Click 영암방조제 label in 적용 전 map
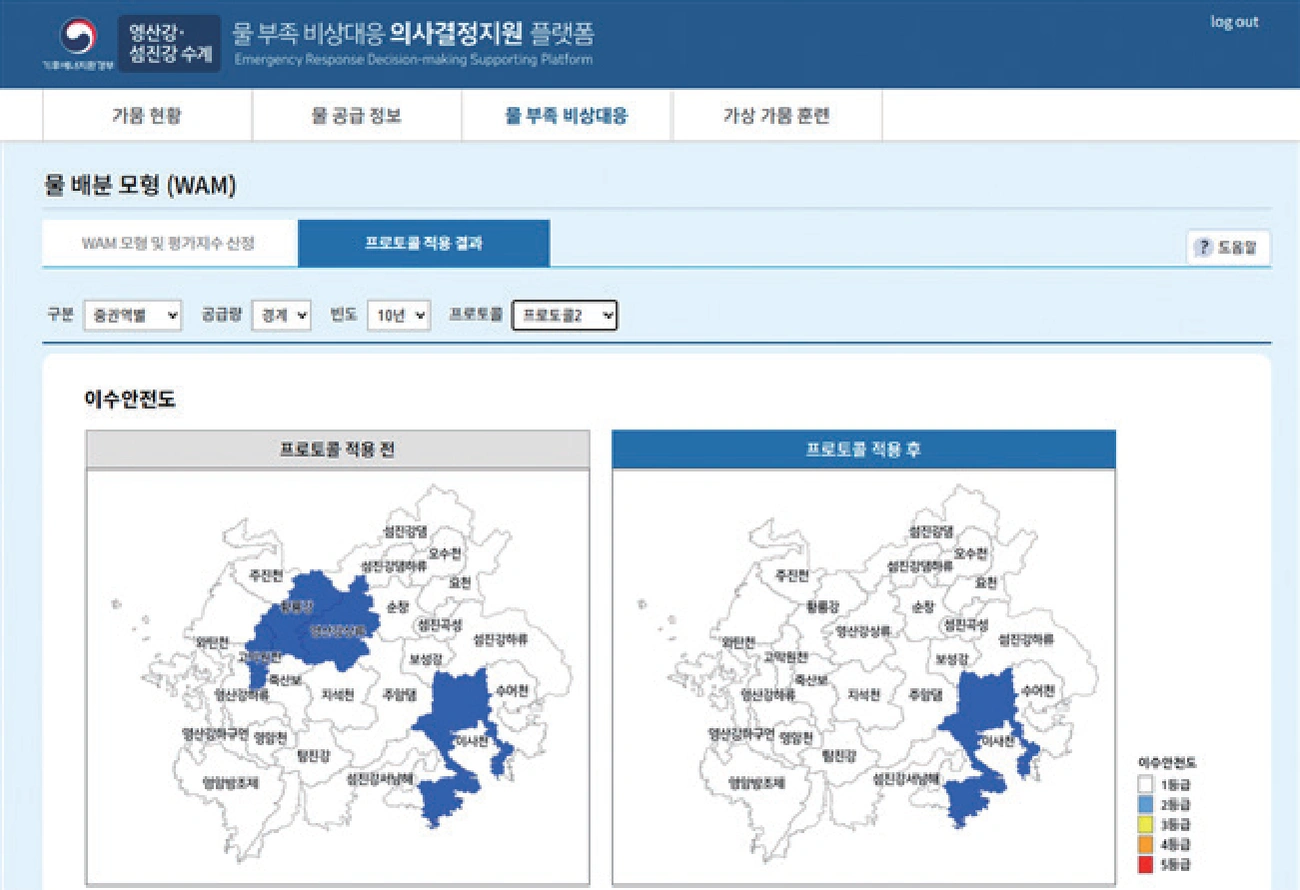This screenshot has height=890, width=1300. click(x=230, y=783)
